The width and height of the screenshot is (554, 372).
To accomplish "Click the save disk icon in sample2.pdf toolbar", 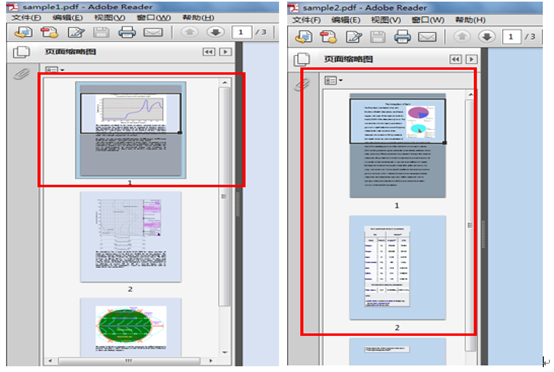I will click(378, 37).
